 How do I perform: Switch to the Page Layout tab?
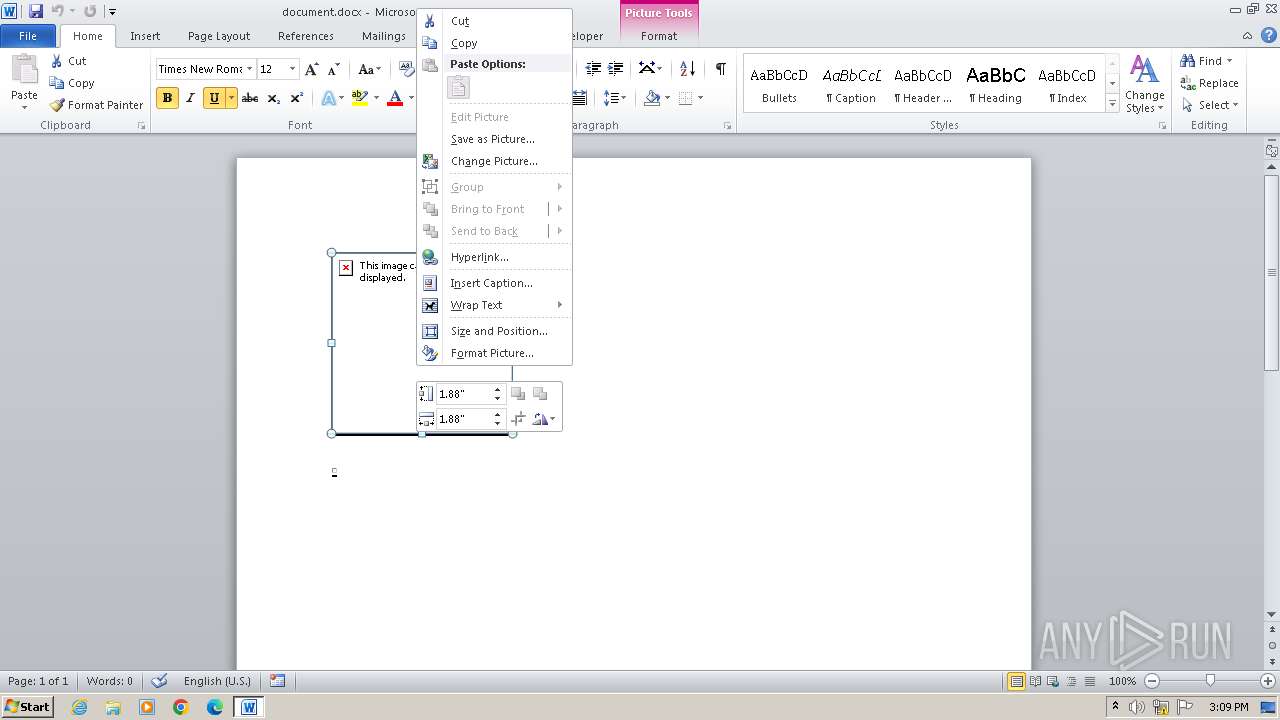(x=219, y=36)
